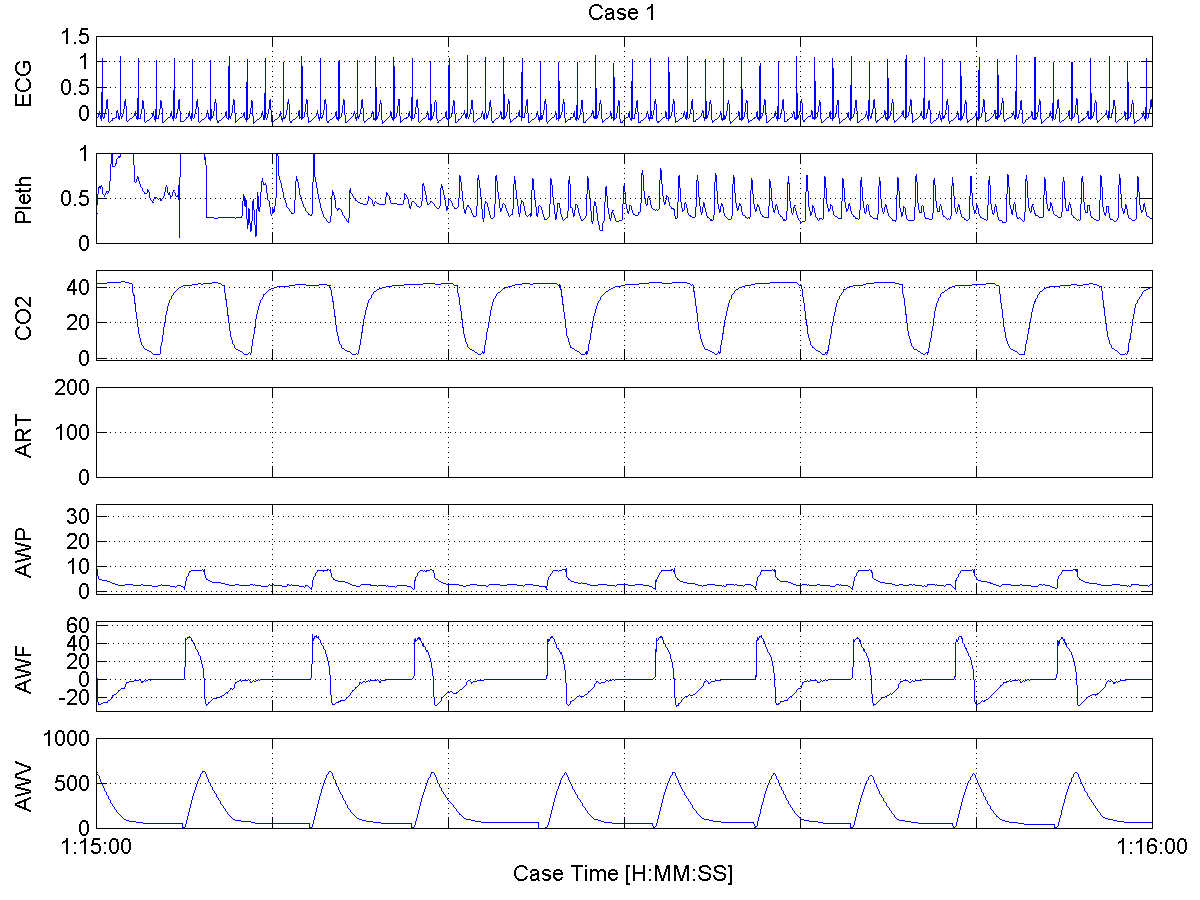Click the 1:16:00 end time tick label
This screenshot has width=1200, height=900.
(x=1152, y=847)
